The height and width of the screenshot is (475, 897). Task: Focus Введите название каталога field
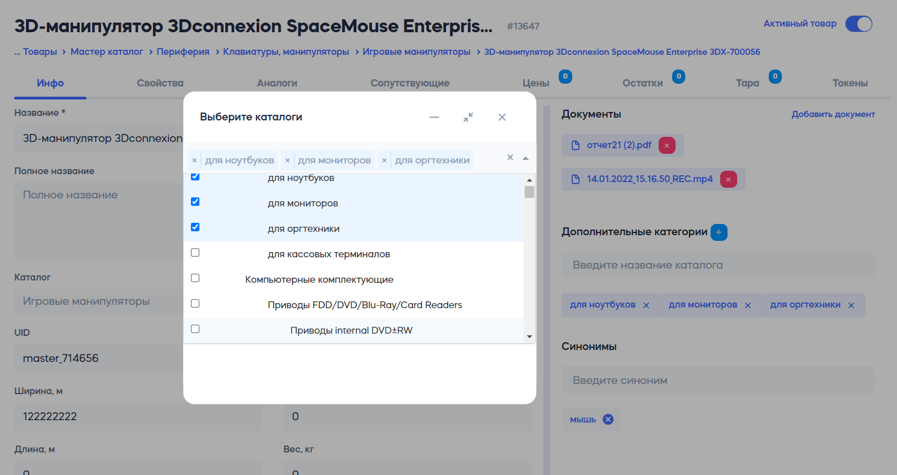(717, 266)
